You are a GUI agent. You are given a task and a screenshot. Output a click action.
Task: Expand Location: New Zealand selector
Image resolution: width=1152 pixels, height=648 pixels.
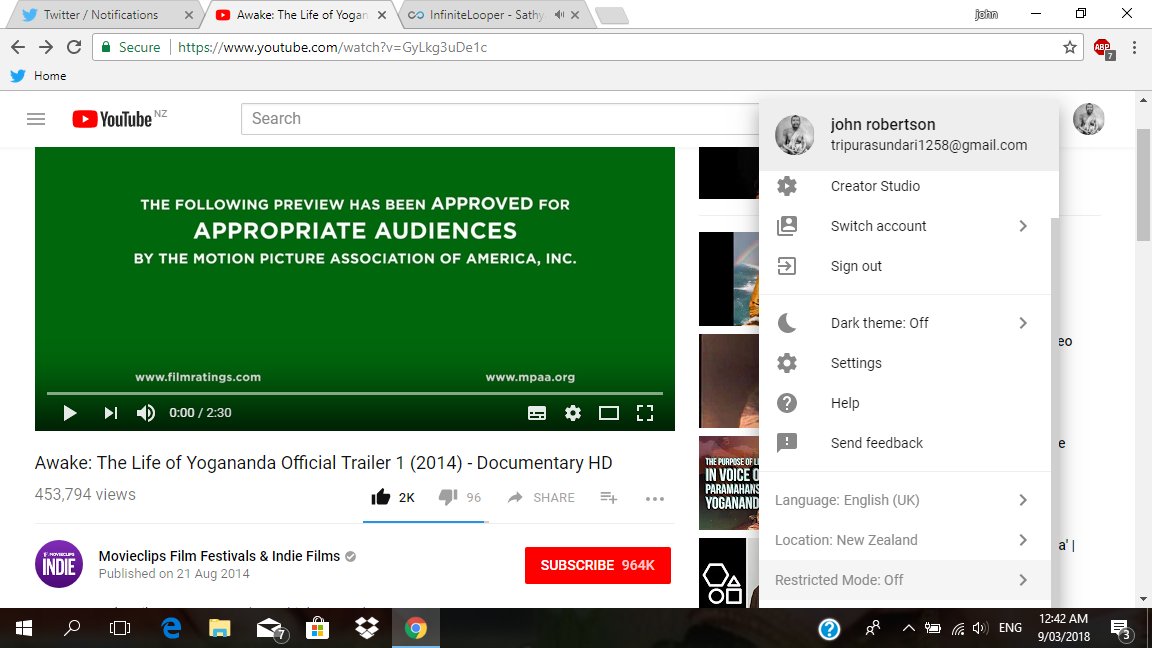click(x=904, y=540)
